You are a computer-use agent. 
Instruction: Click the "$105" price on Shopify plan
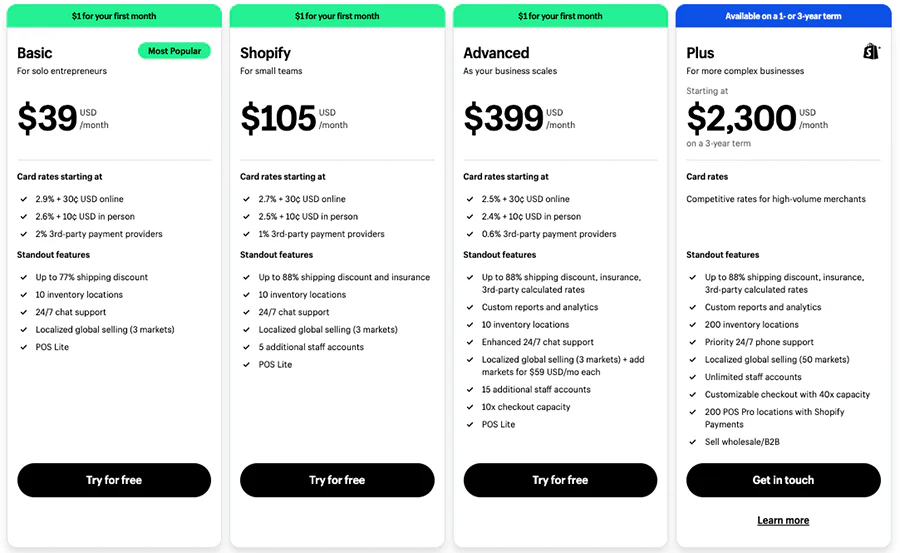278,119
